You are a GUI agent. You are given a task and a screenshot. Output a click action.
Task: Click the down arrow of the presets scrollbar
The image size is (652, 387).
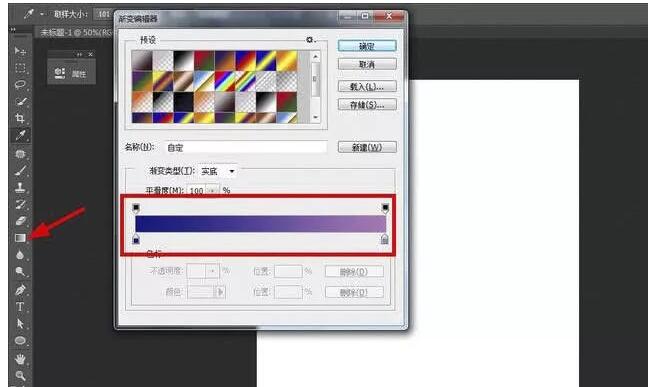316,117
